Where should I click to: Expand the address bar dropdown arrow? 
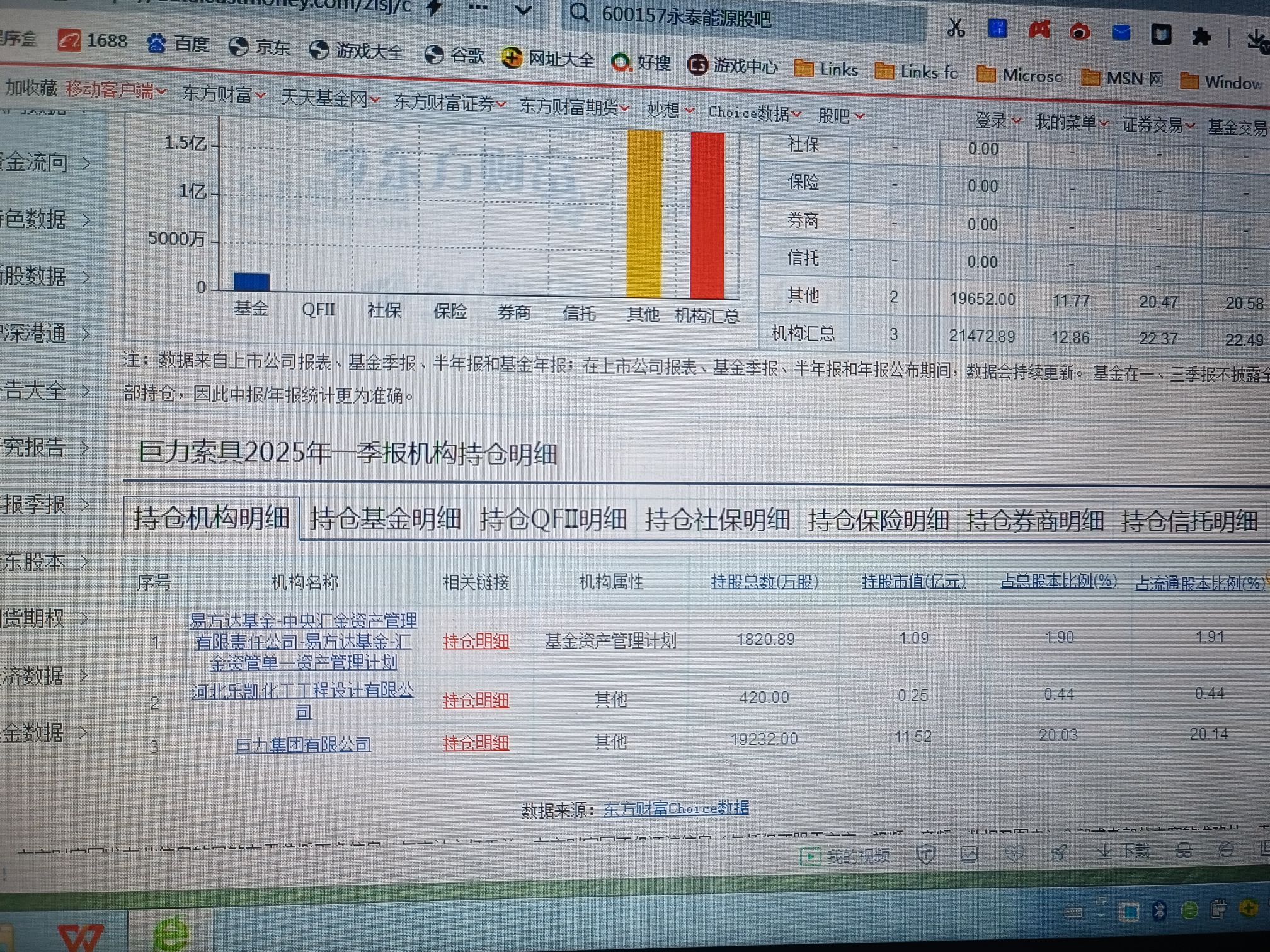[523, 9]
